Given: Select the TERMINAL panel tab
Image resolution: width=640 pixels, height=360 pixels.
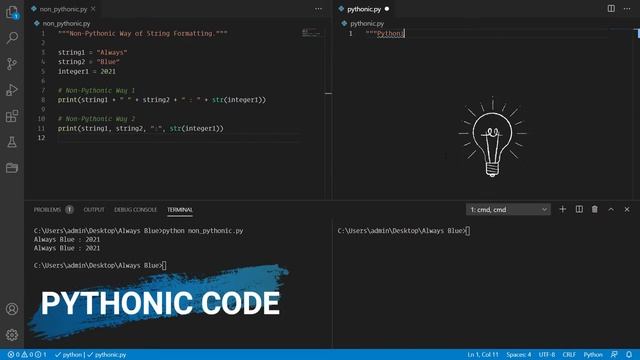Looking at the screenshot, I should click(180, 210).
